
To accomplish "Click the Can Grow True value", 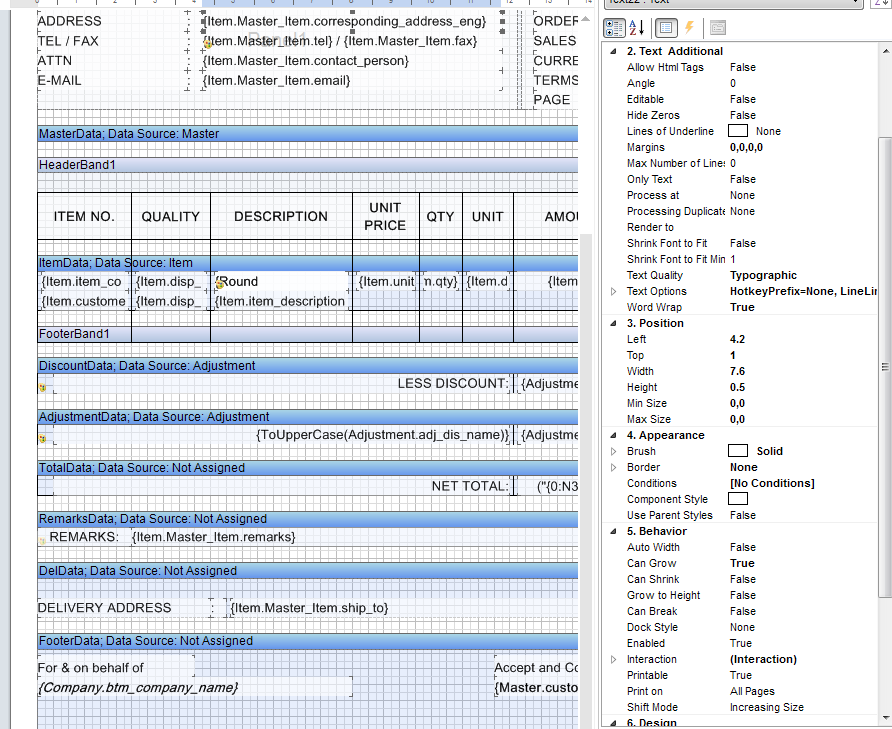I will pyautogui.click(x=742, y=563).
